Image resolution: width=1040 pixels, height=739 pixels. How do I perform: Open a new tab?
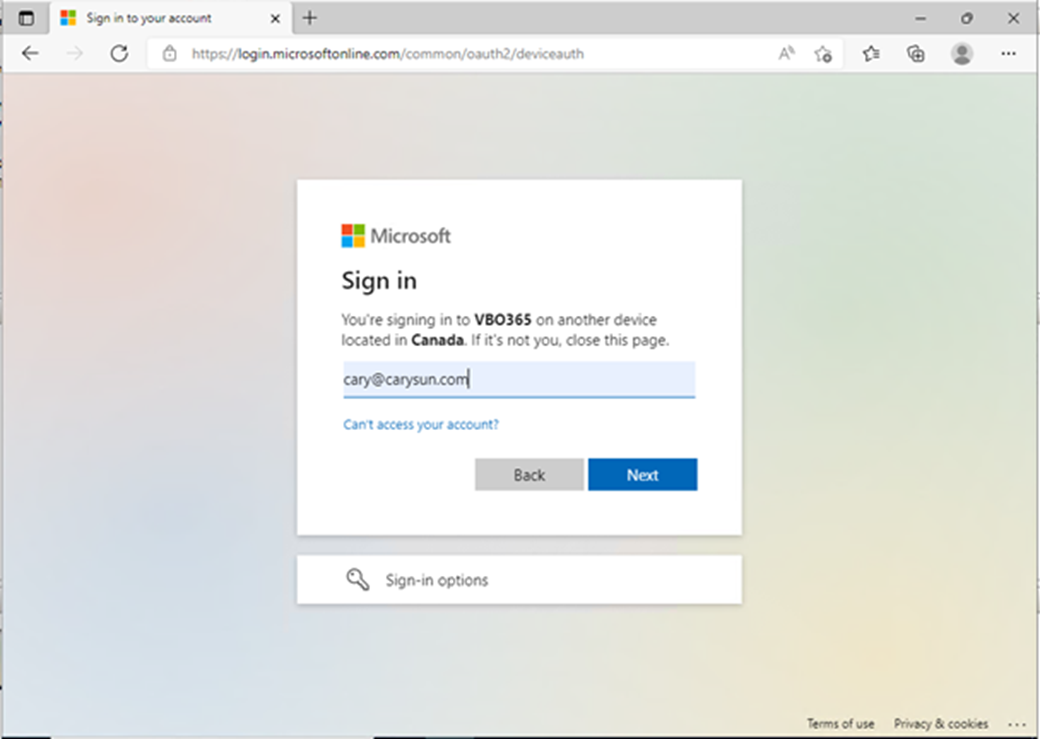tap(310, 18)
